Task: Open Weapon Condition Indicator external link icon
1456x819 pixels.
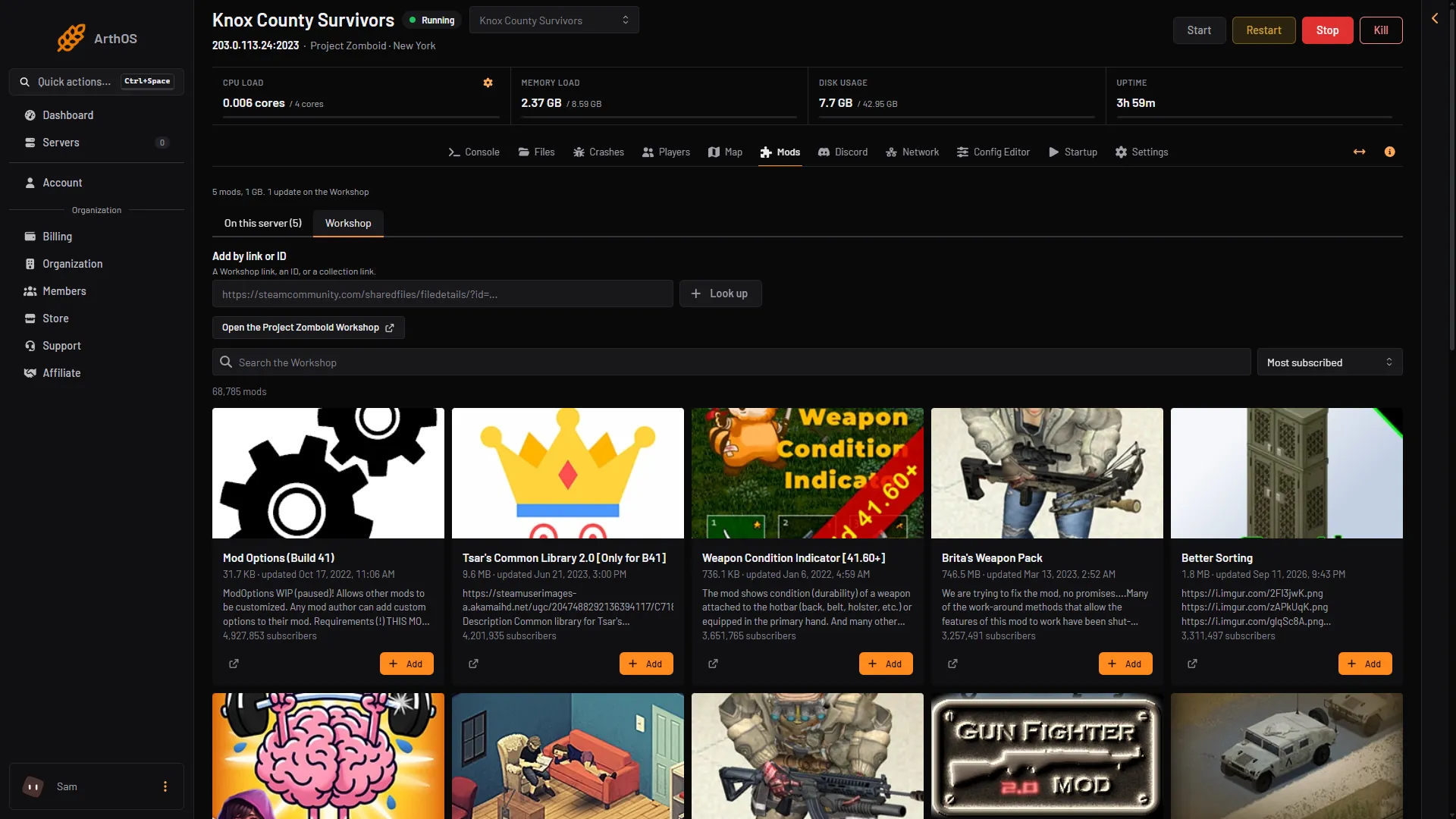Action: click(x=713, y=664)
